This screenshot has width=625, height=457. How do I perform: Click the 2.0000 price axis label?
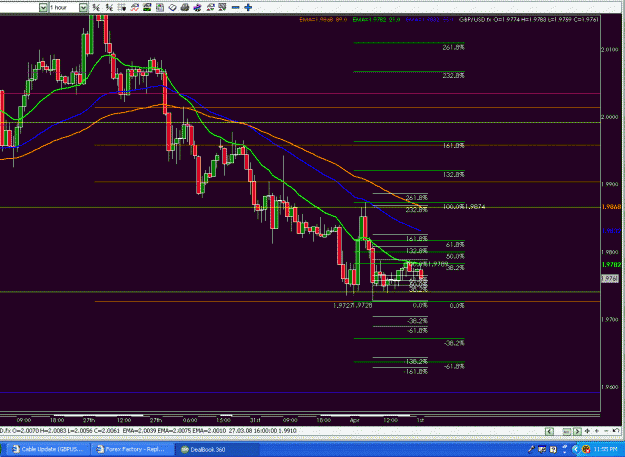tap(609, 117)
